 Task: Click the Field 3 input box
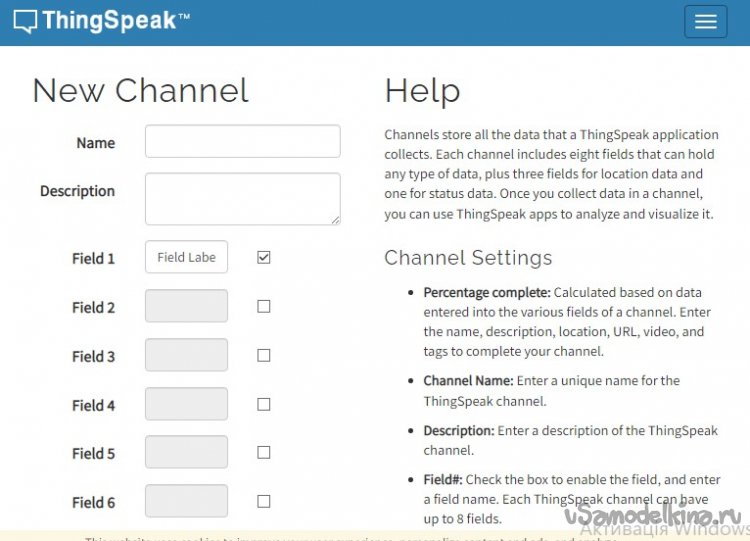[x=186, y=355]
